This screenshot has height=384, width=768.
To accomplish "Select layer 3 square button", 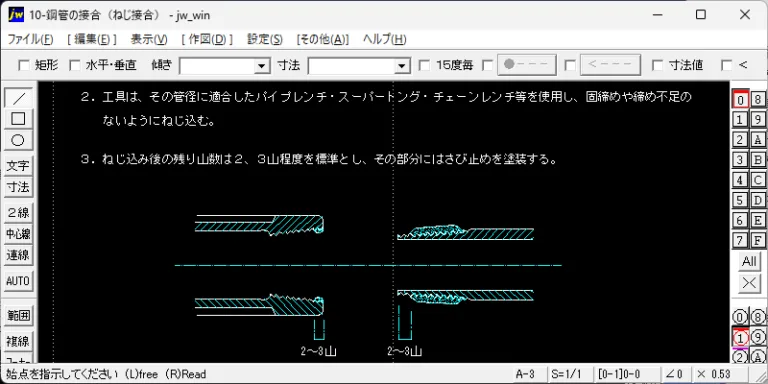I will pos(741,160).
